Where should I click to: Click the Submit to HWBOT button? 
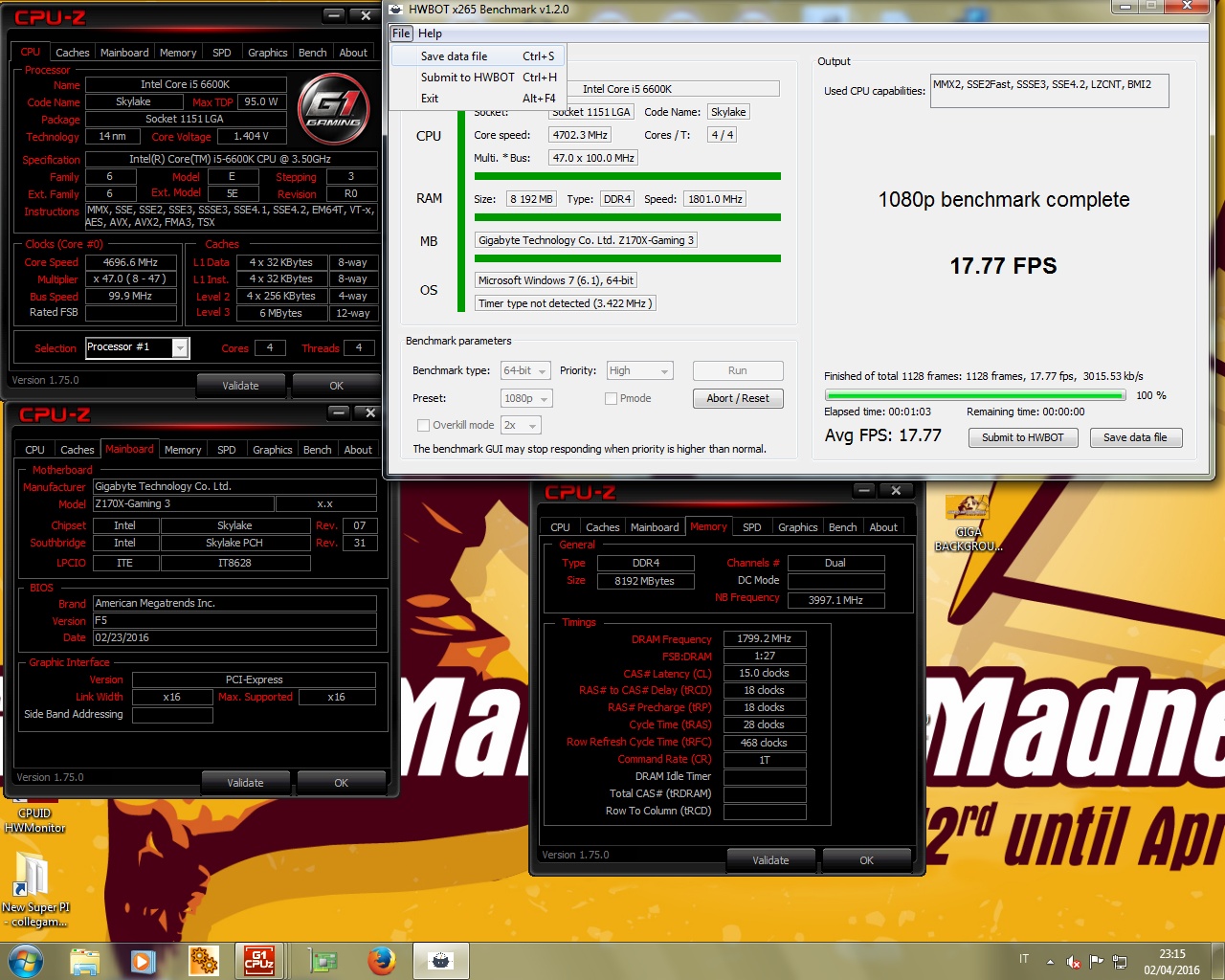pos(1022,437)
